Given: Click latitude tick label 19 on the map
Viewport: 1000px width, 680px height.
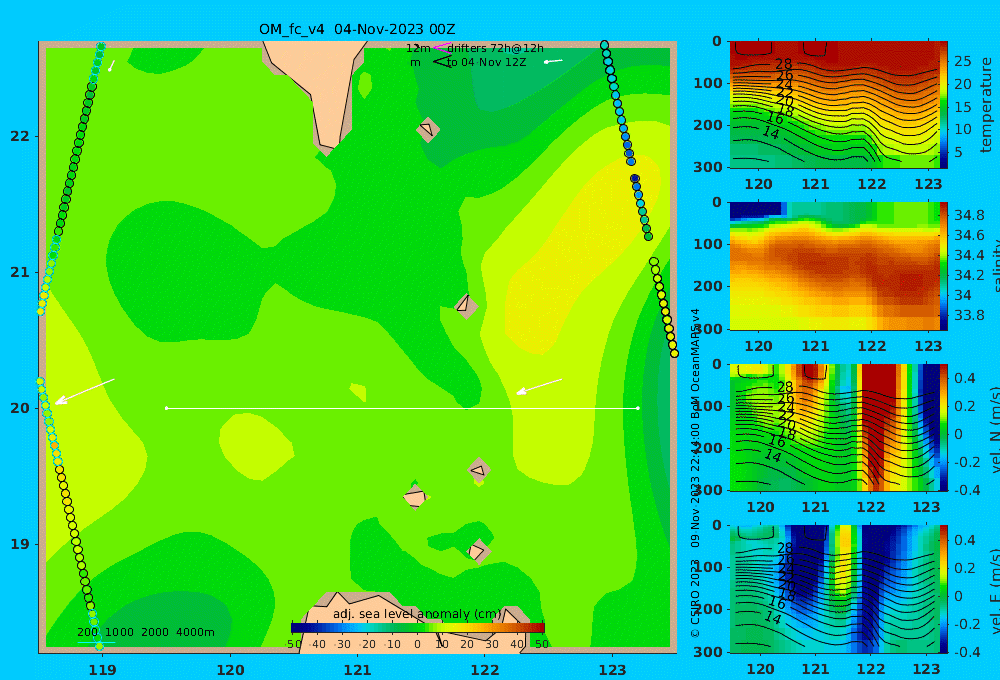Looking at the screenshot, I should coord(20,544).
